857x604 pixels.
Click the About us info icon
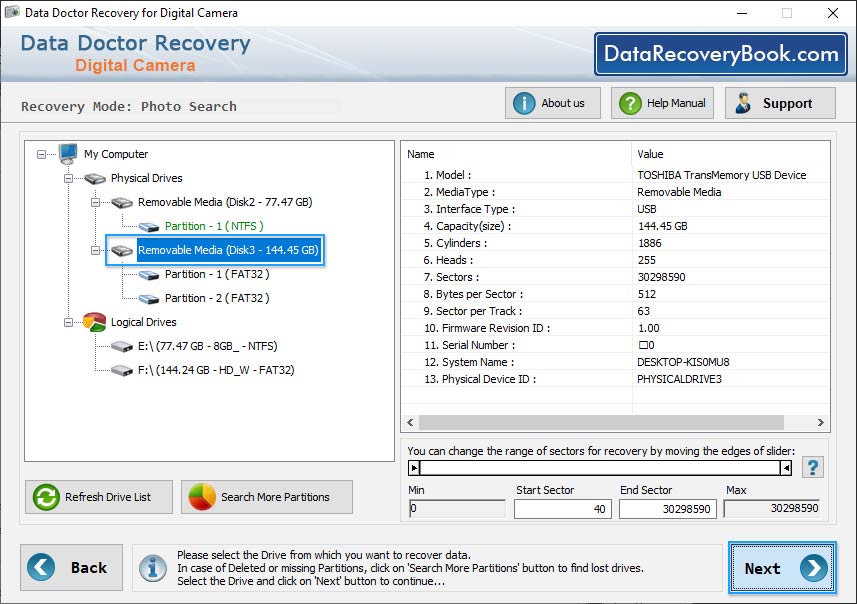[524, 102]
